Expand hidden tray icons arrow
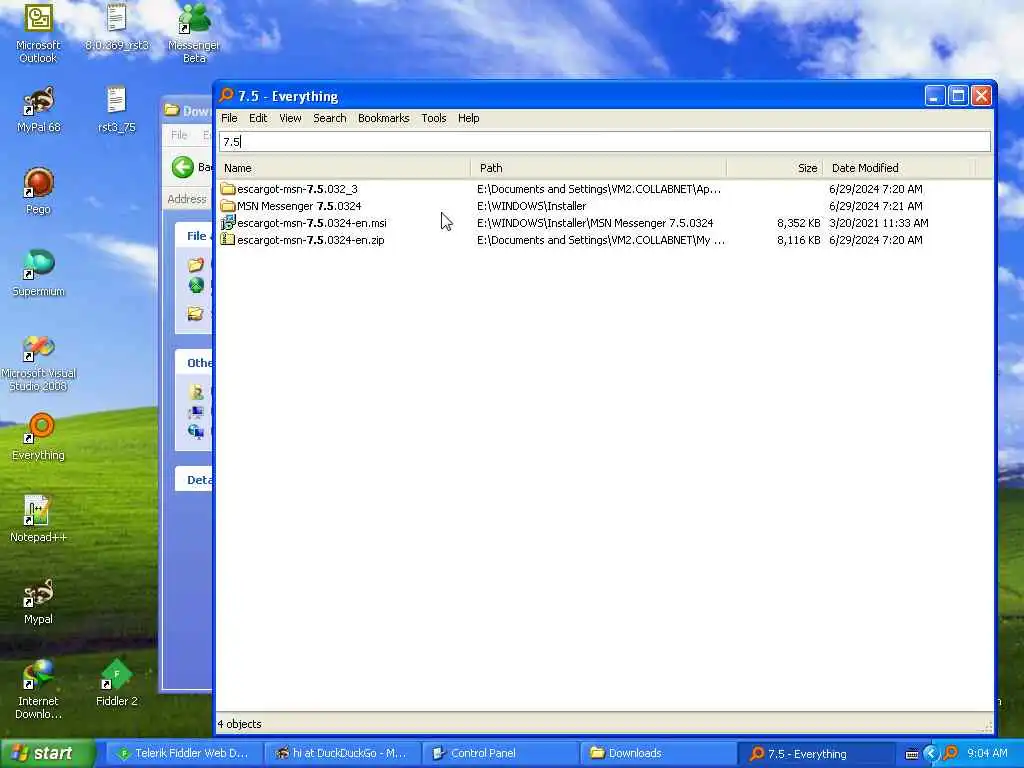 point(931,754)
